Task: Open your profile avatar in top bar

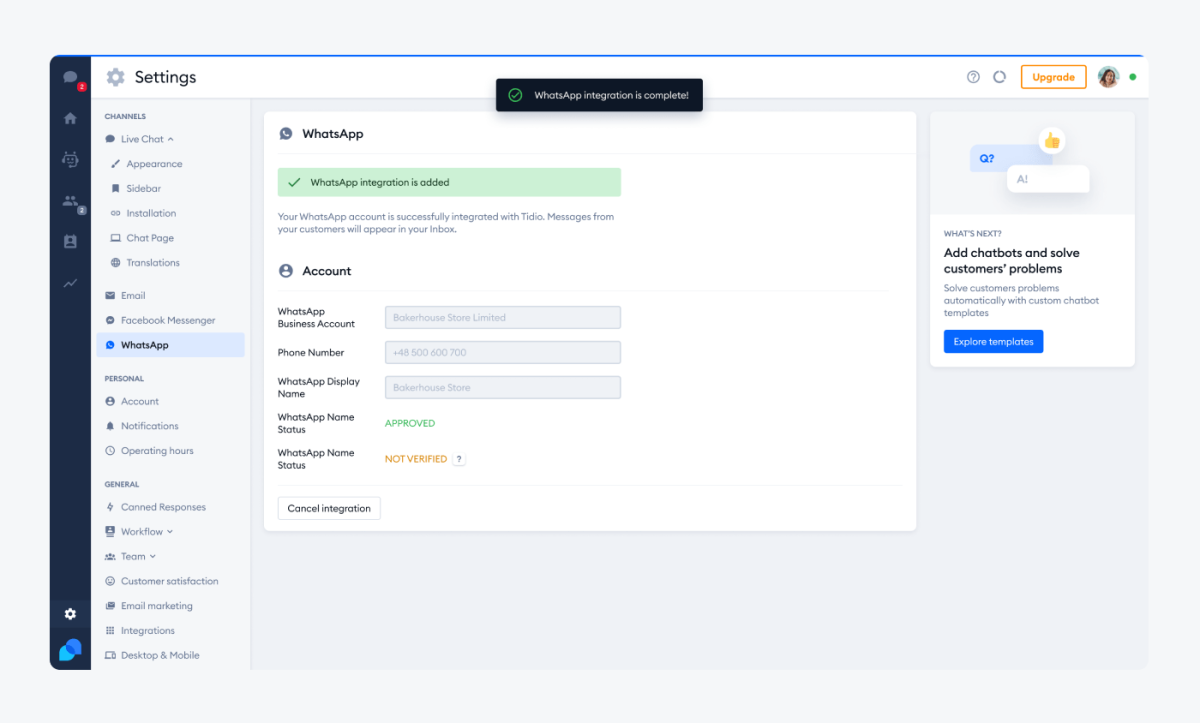Action: click(x=1108, y=76)
